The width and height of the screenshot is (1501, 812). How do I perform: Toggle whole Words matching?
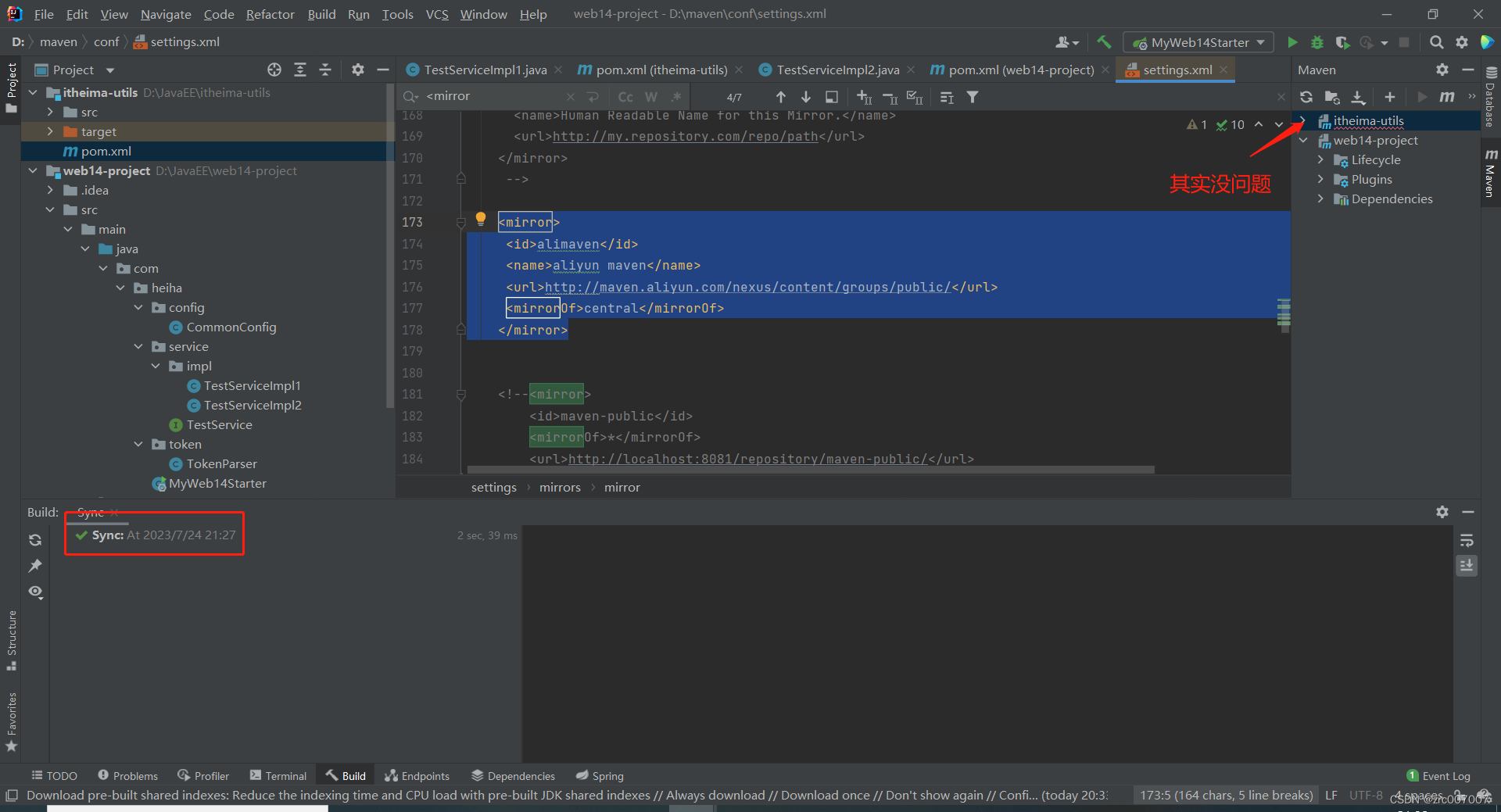(x=650, y=97)
